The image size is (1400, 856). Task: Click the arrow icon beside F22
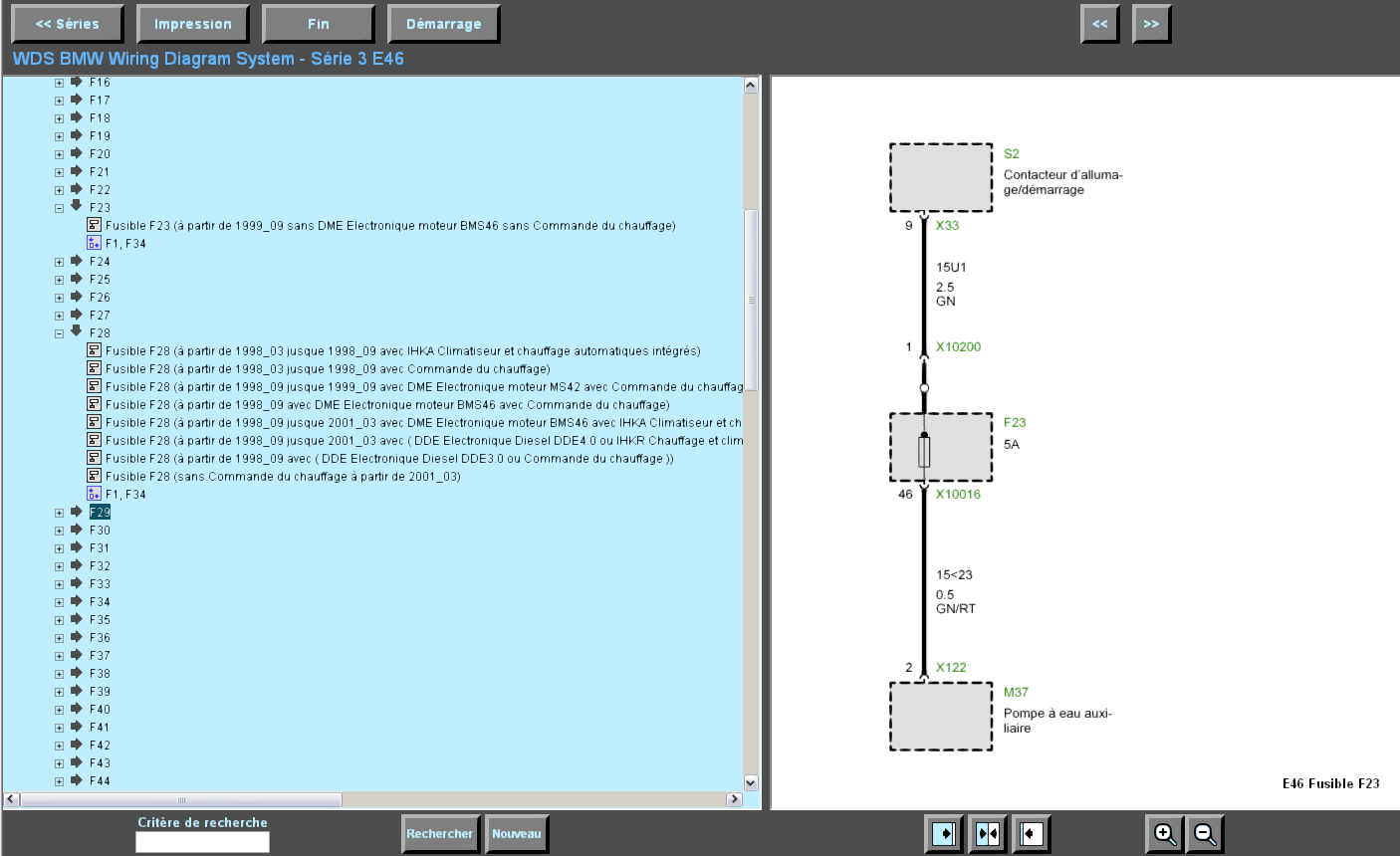pos(77,189)
